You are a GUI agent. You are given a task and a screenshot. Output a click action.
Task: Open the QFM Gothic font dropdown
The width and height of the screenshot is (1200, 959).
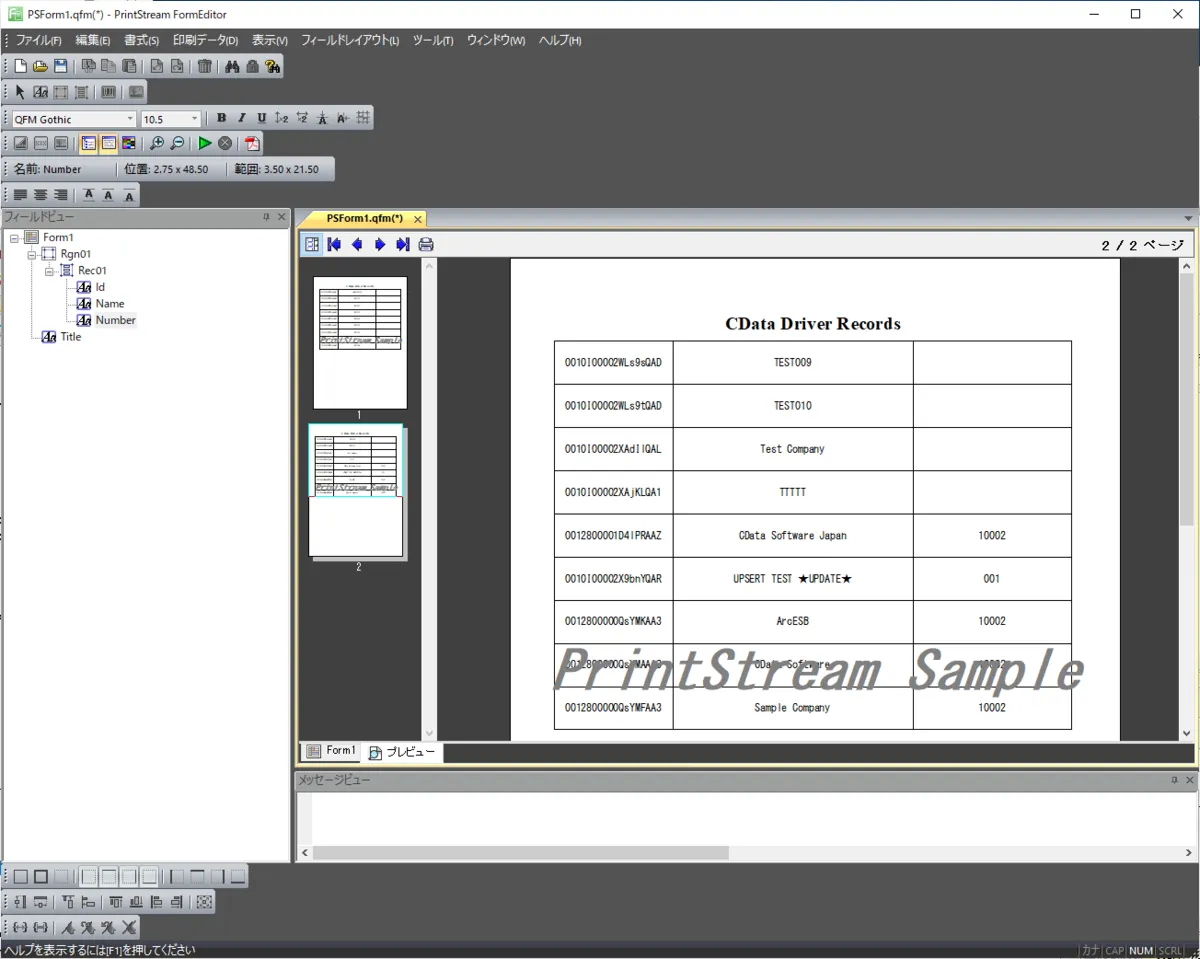[x=130, y=119]
